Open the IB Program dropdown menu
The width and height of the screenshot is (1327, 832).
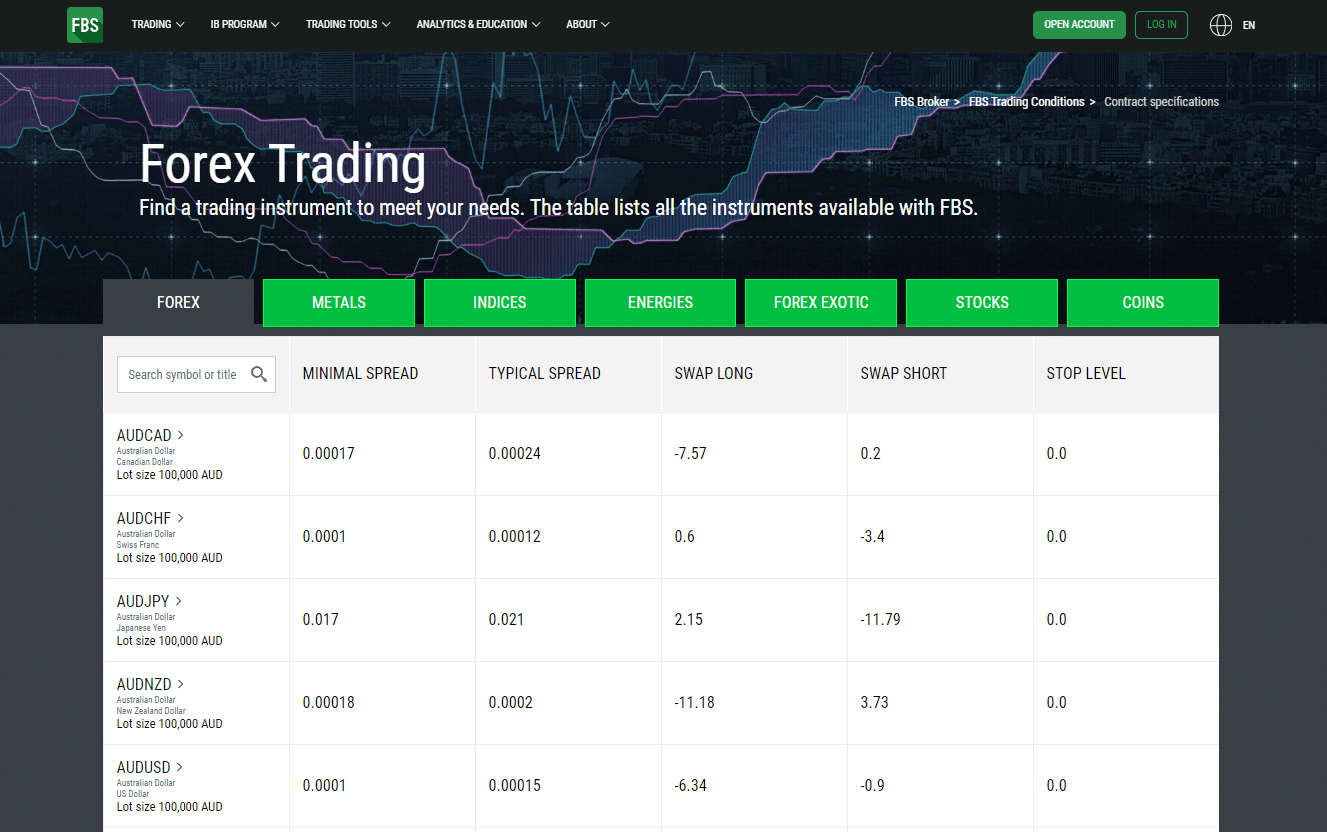[x=245, y=24]
